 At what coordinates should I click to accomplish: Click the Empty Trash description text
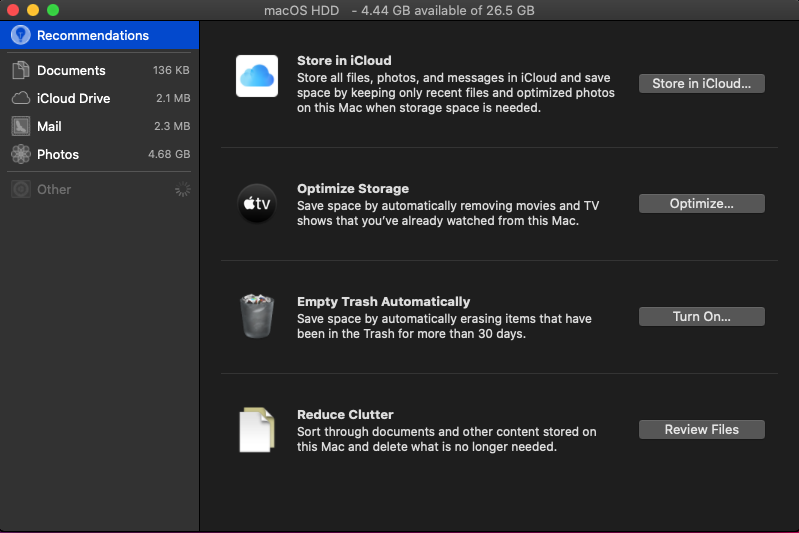click(444, 326)
